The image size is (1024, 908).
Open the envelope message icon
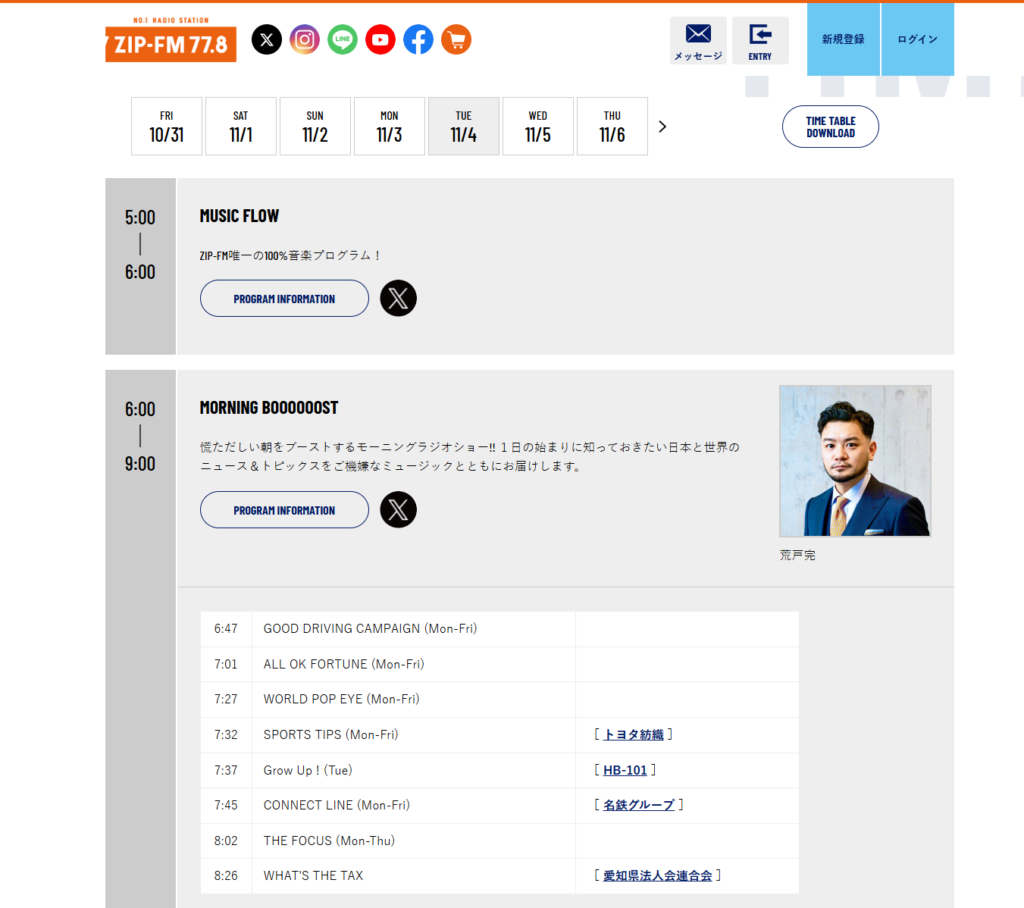click(x=698, y=40)
